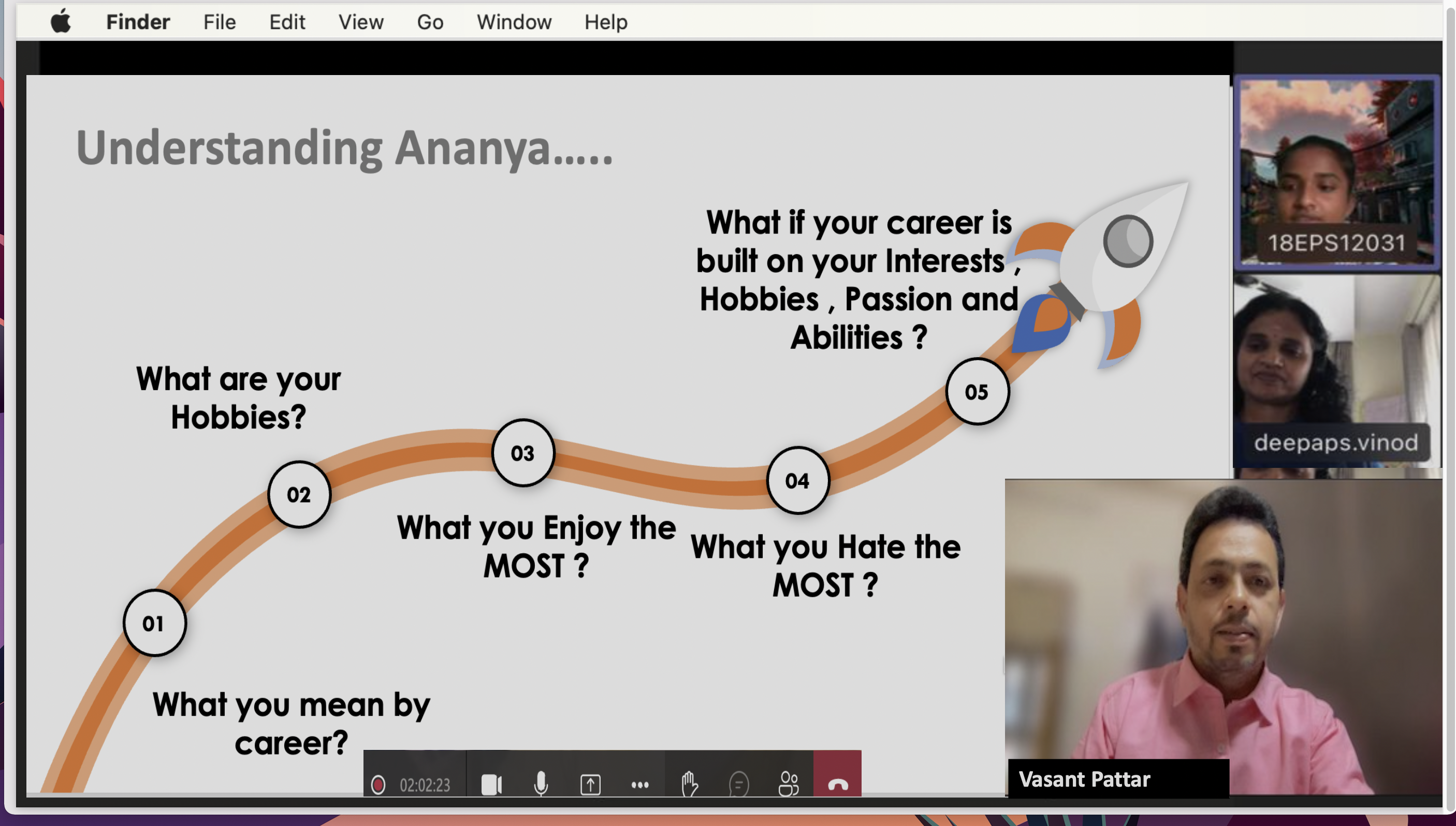1456x826 pixels.
Task: Show the participants panel
Action: 788,785
